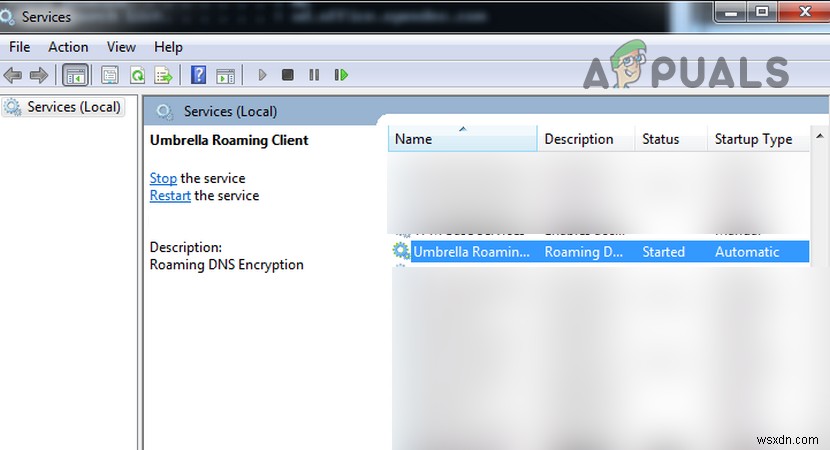830x450 pixels.
Task: Toggle the Show/Hide Console Tree icon
Action: [x=75, y=75]
